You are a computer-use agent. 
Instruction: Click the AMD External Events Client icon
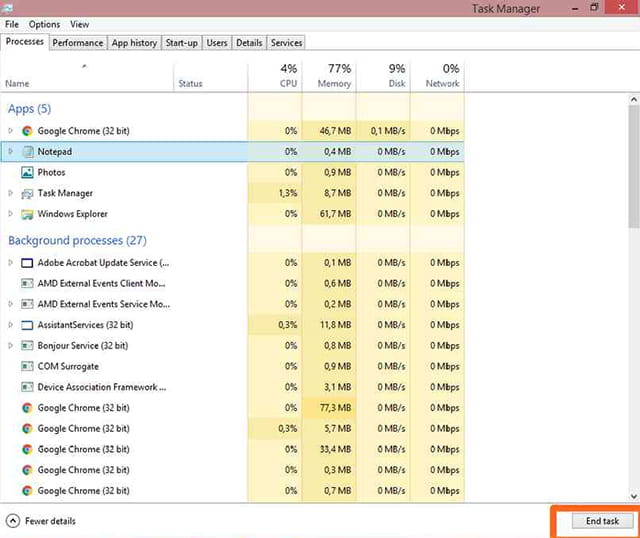pos(27,283)
